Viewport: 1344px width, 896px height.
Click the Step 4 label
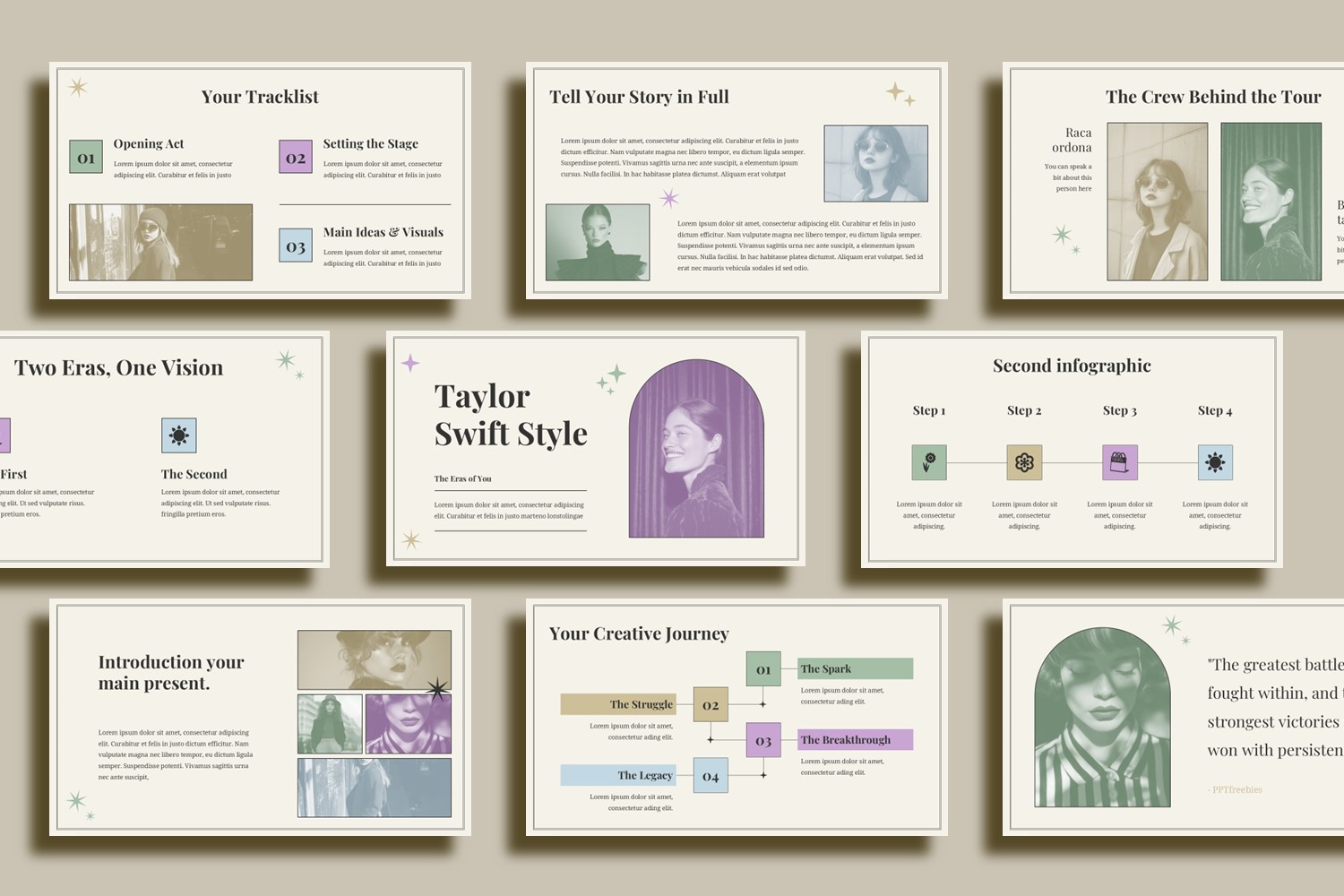(1215, 410)
